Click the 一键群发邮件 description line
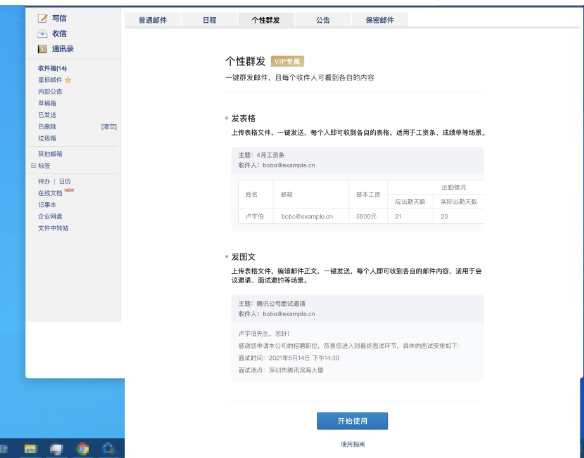 (x=300, y=78)
